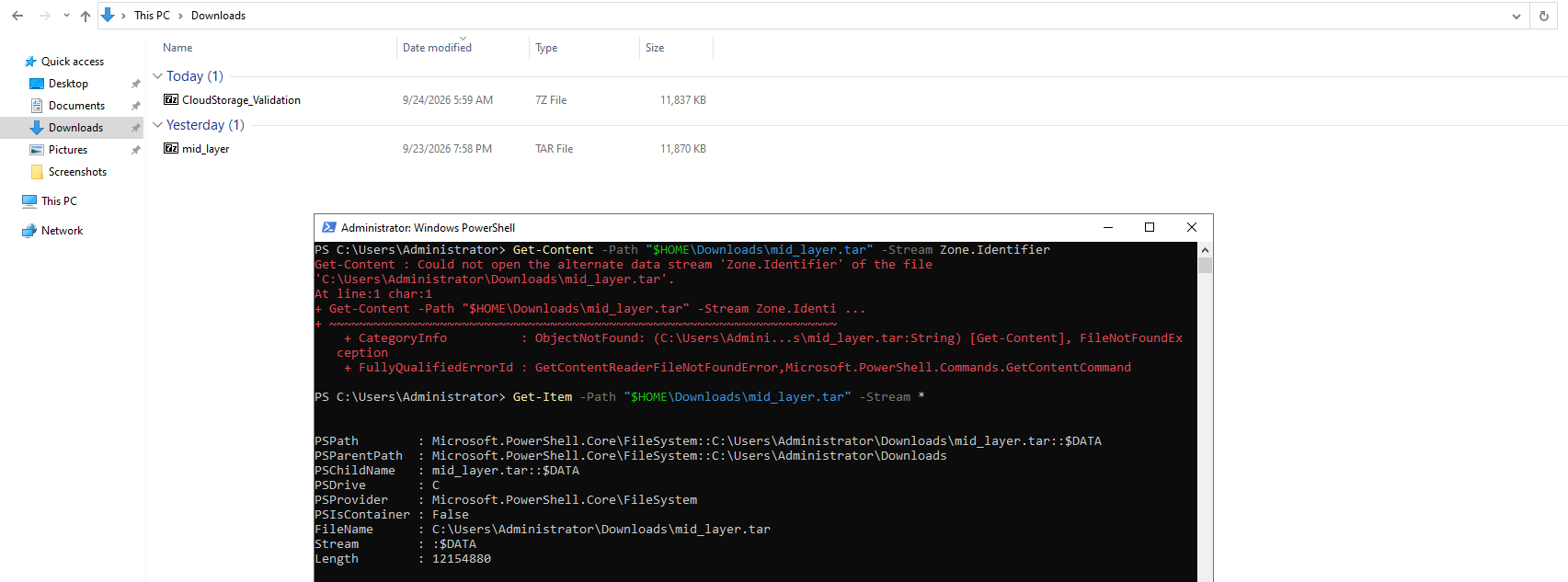
Task: Refresh the Downloads folder view
Action: tap(1544, 16)
